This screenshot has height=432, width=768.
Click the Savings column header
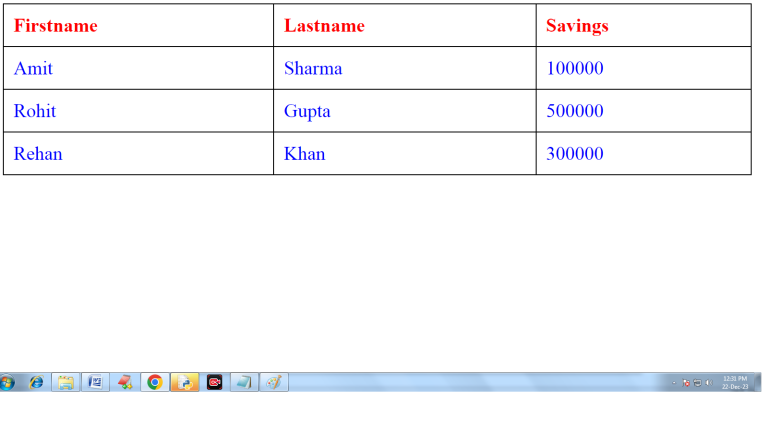coord(644,25)
